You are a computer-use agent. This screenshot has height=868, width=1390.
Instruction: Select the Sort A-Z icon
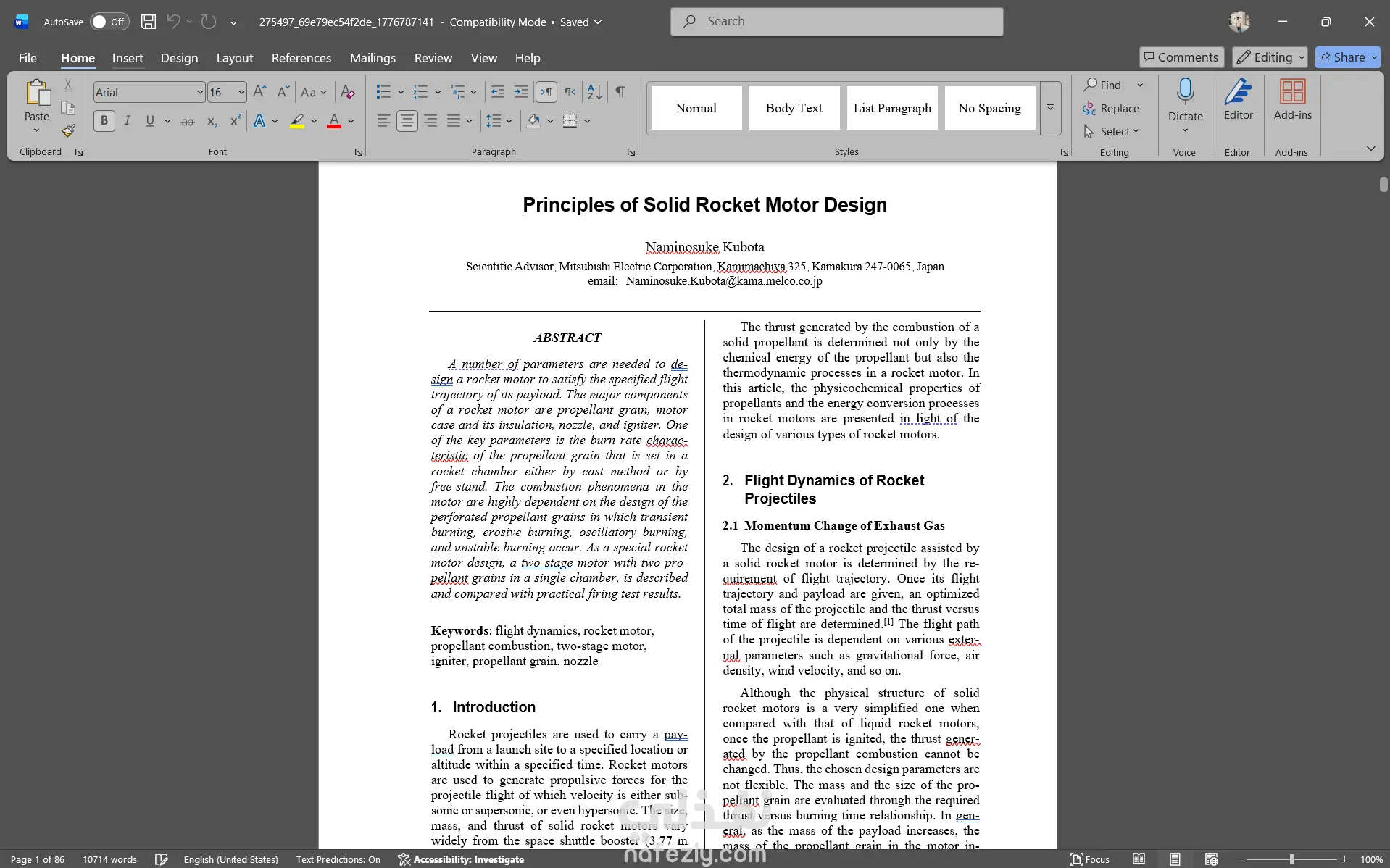(x=594, y=92)
